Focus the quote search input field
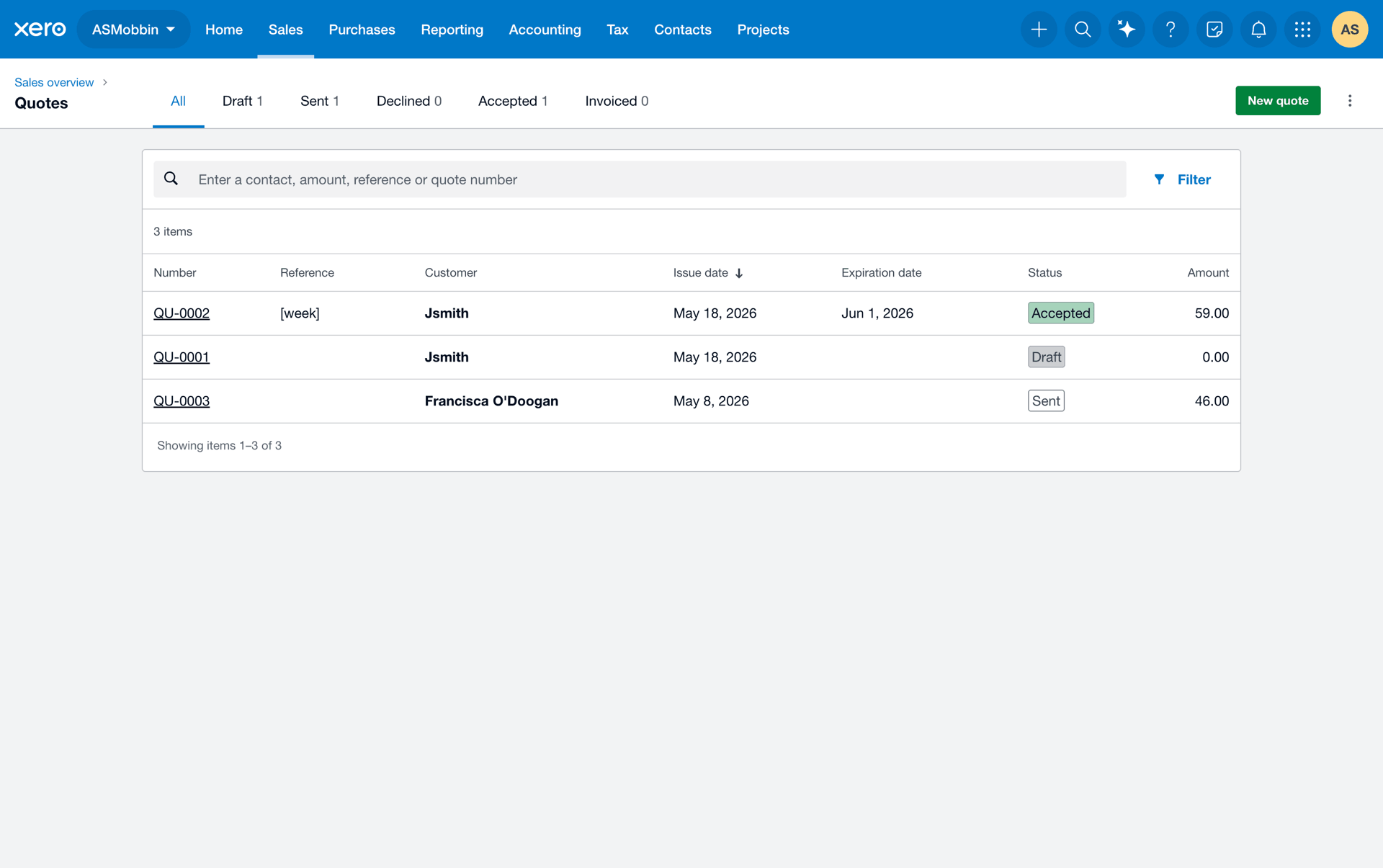Viewport: 1383px width, 868px height. (x=640, y=179)
